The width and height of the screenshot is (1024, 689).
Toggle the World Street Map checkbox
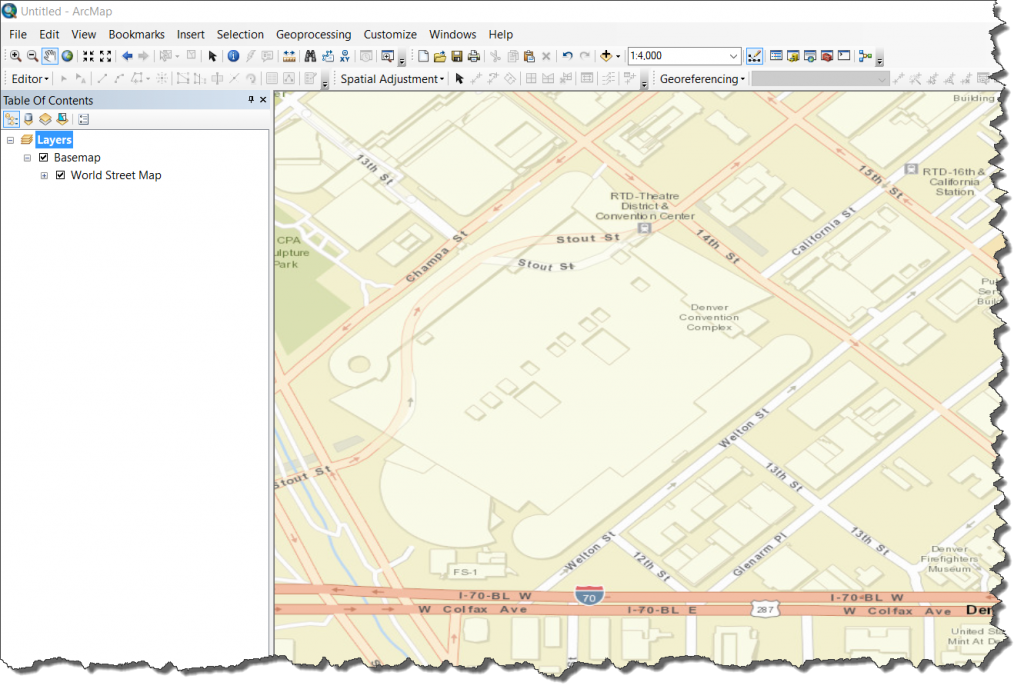click(x=60, y=175)
